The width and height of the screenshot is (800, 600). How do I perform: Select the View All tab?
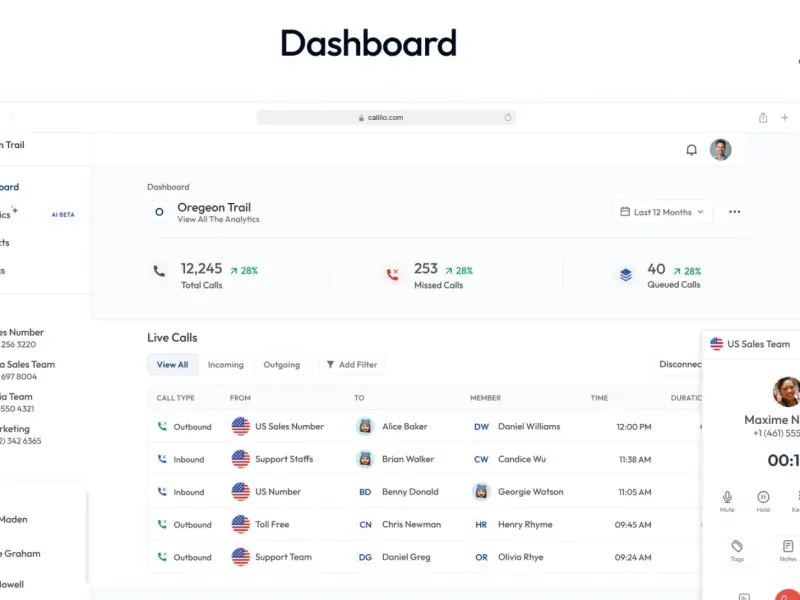pyautogui.click(x=172, y=365)
